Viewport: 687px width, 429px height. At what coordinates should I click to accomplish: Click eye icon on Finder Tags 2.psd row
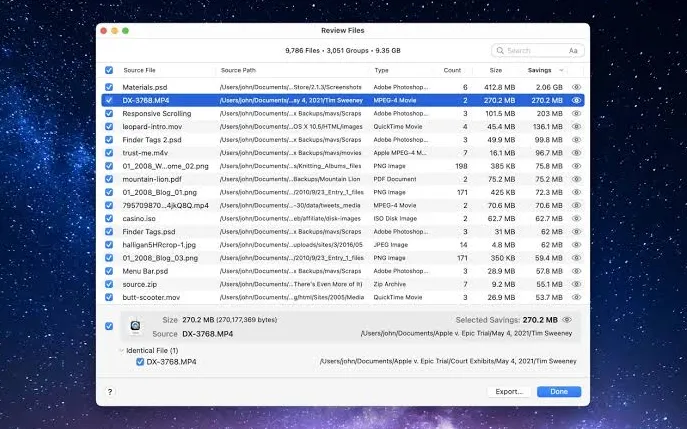coord(576,140)
